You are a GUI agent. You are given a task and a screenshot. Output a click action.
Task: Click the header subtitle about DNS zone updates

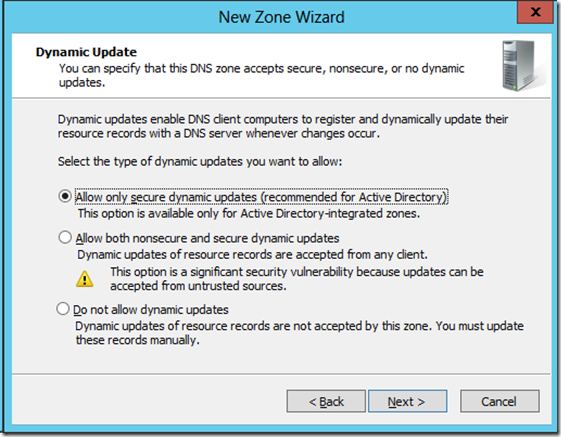tap(262, 75)
